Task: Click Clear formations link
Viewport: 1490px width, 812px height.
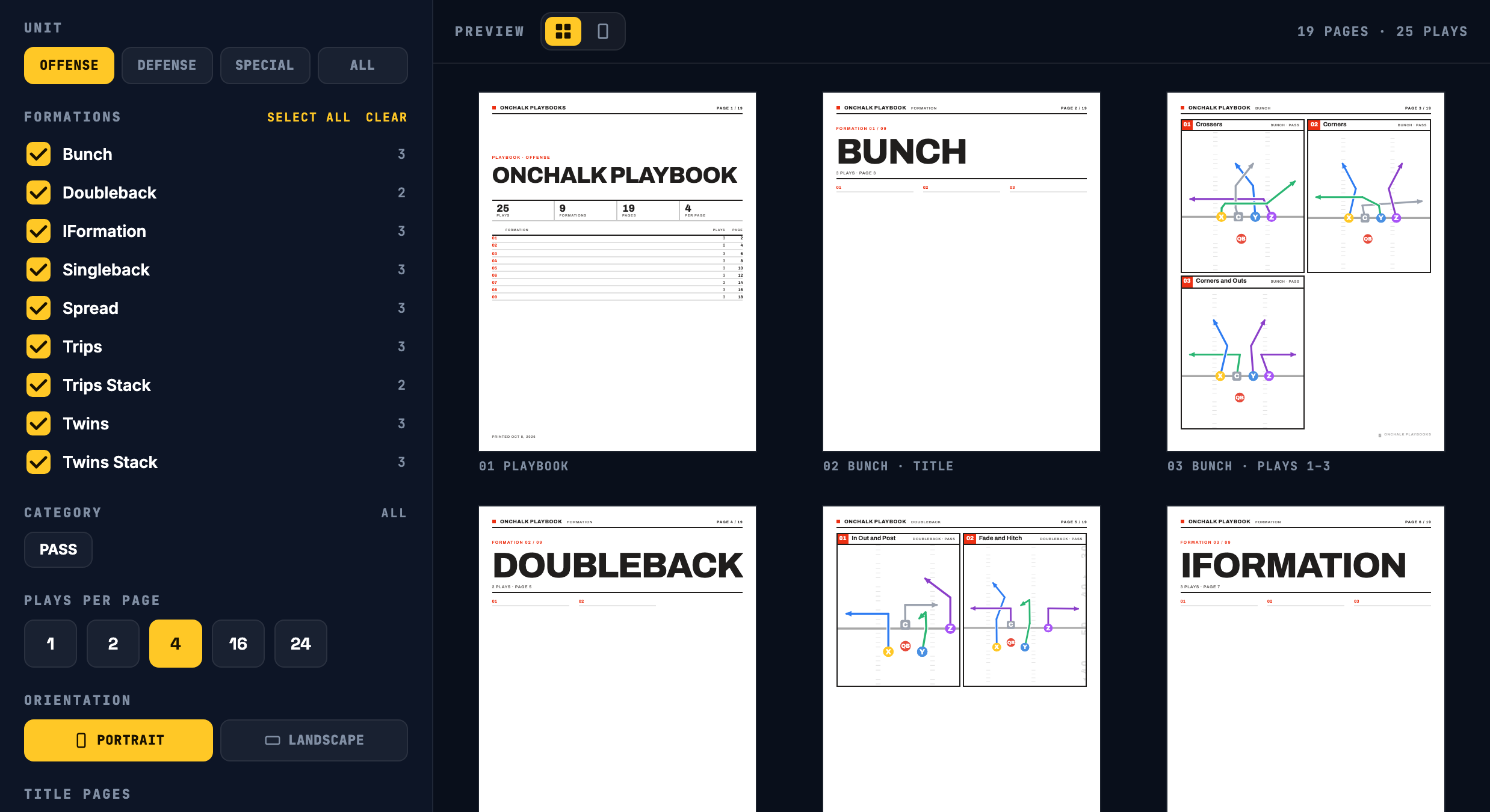Action: tap(386, 117)
